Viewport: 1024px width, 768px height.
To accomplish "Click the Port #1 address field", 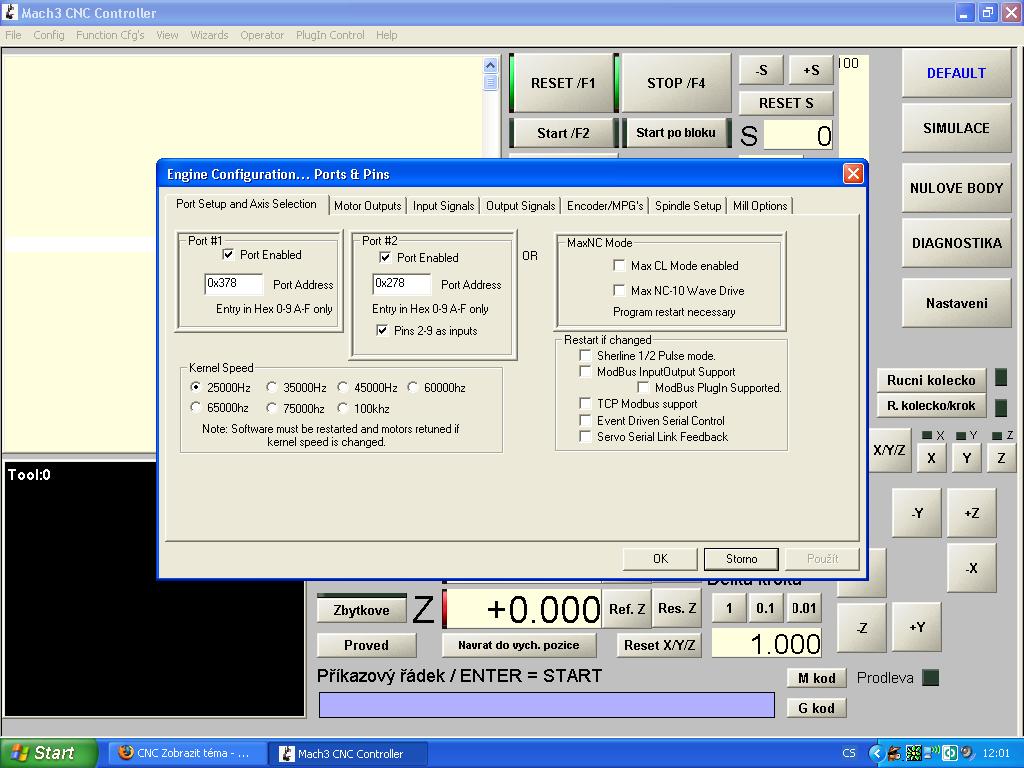I will [x=233, y=285].
